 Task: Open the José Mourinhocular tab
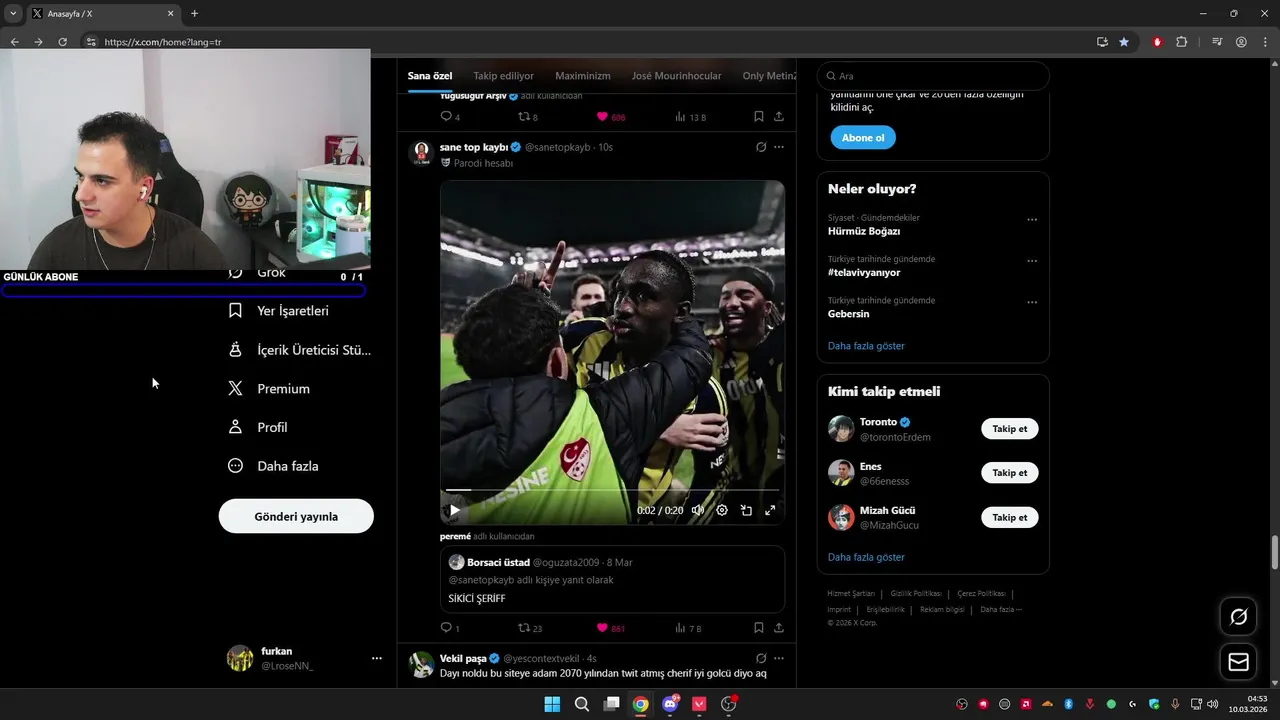[676, 76]
